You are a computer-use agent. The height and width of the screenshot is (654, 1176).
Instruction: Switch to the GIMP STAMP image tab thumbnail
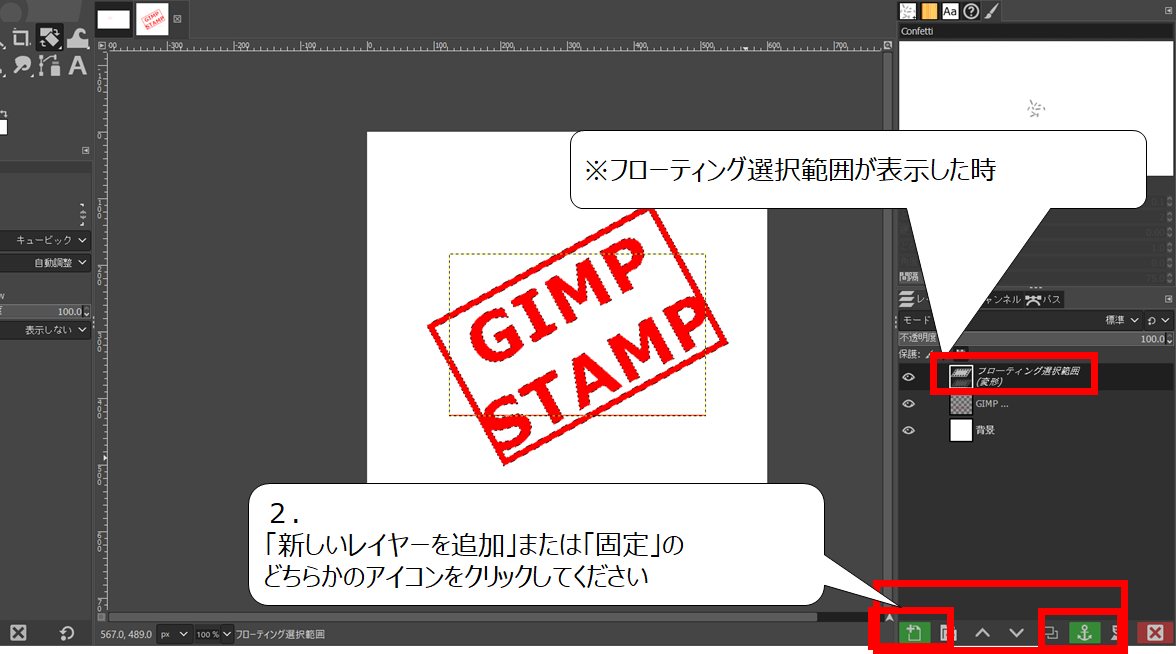click(x=152, y=20)
